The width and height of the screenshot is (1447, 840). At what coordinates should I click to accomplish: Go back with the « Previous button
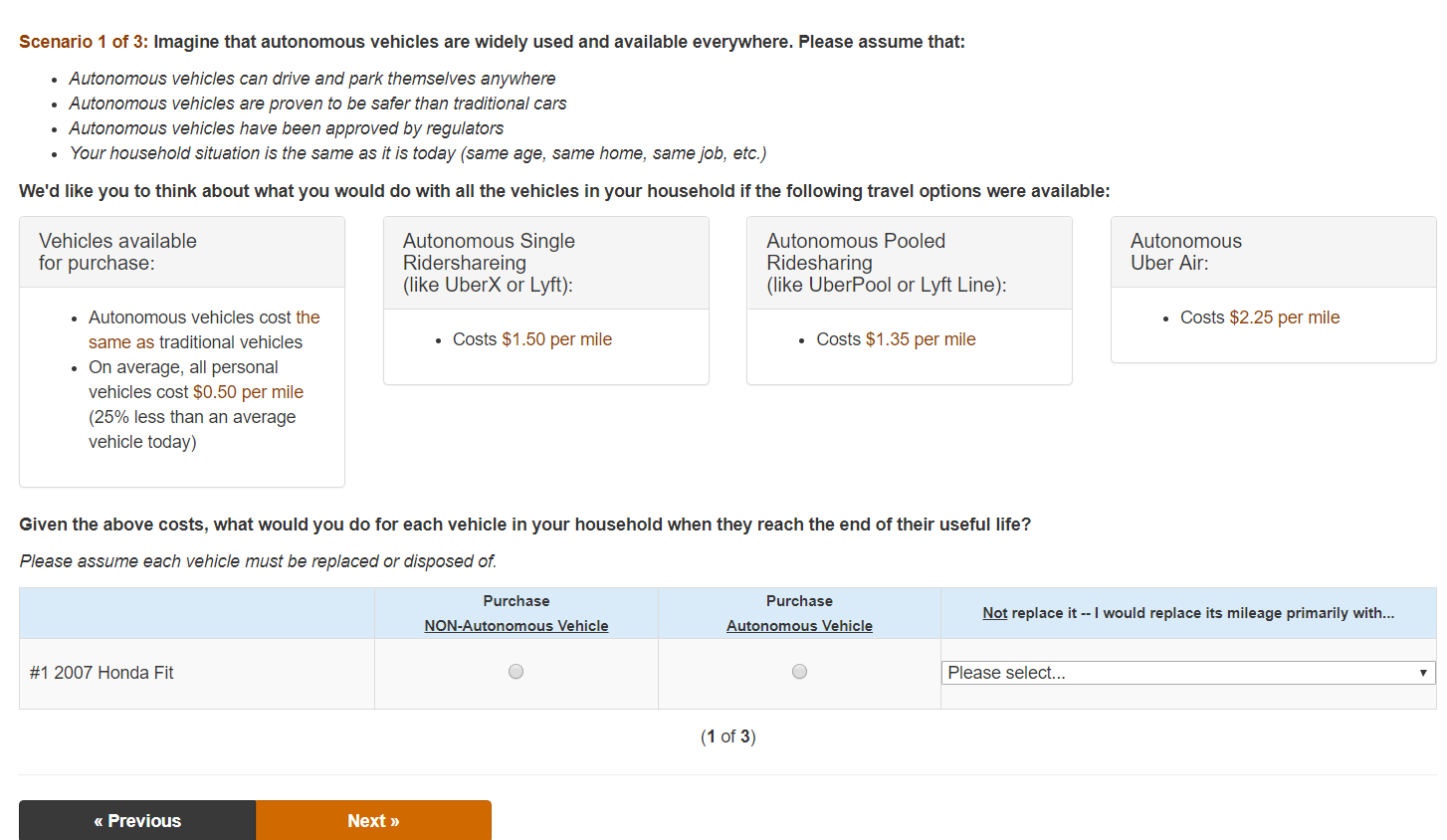pyautogui.click(x=137, y=820)
